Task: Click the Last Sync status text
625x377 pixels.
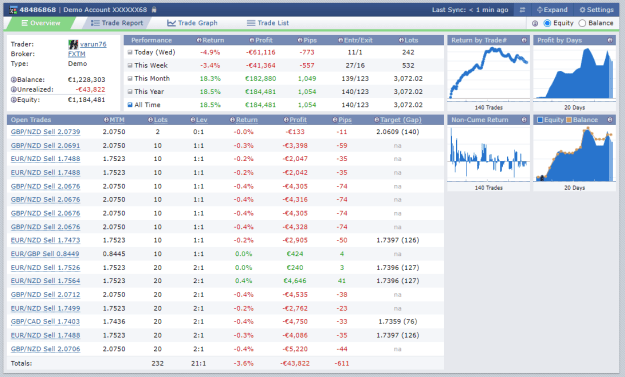Action: (470, 10)
